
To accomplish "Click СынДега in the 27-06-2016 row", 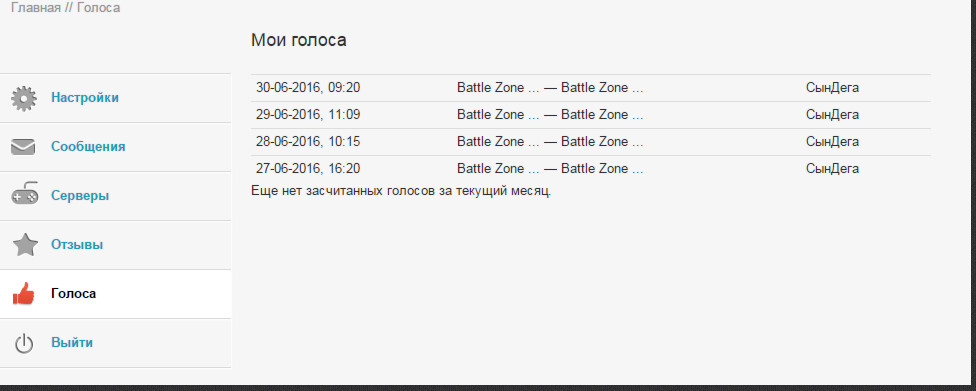I will click(832, 169).
